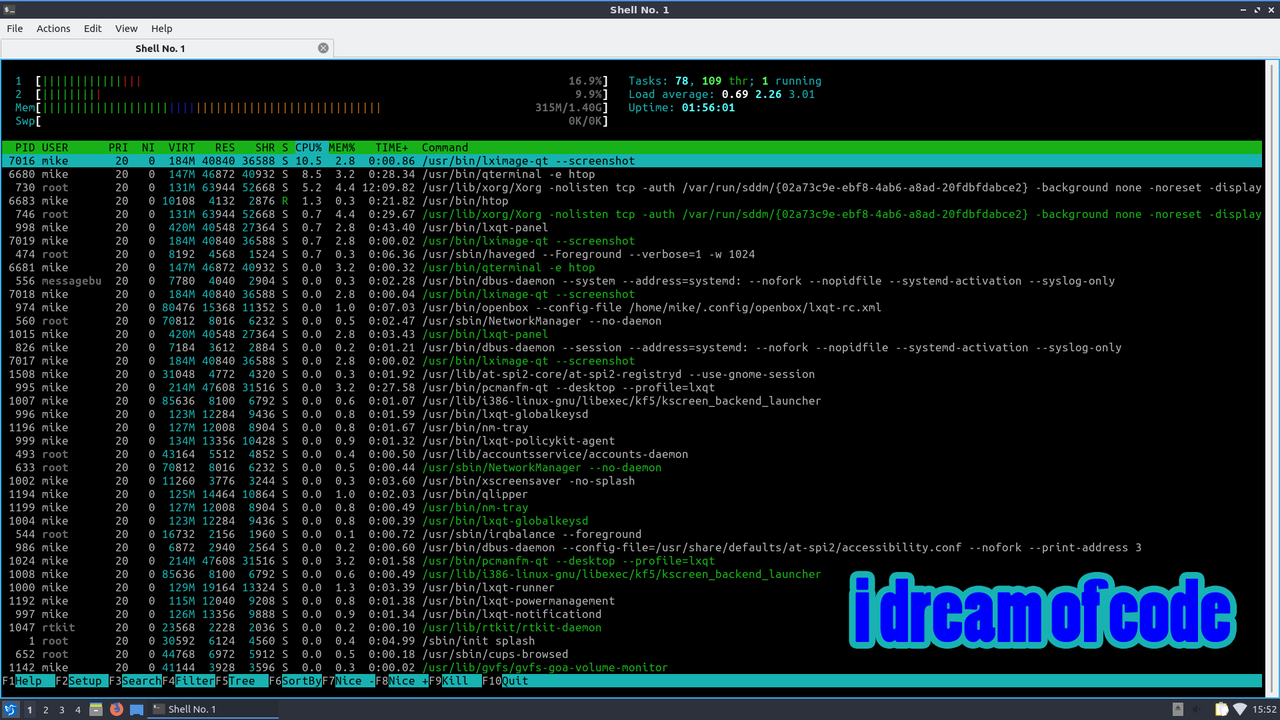Open the Help menu
The image size is (1280, 720).
161,29
